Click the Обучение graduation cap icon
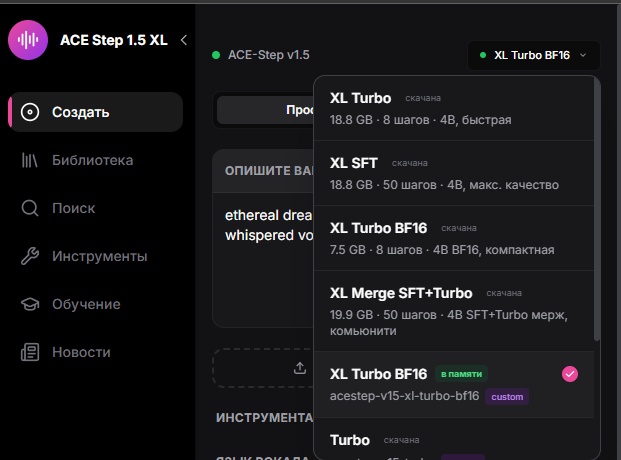 [30, 304]
